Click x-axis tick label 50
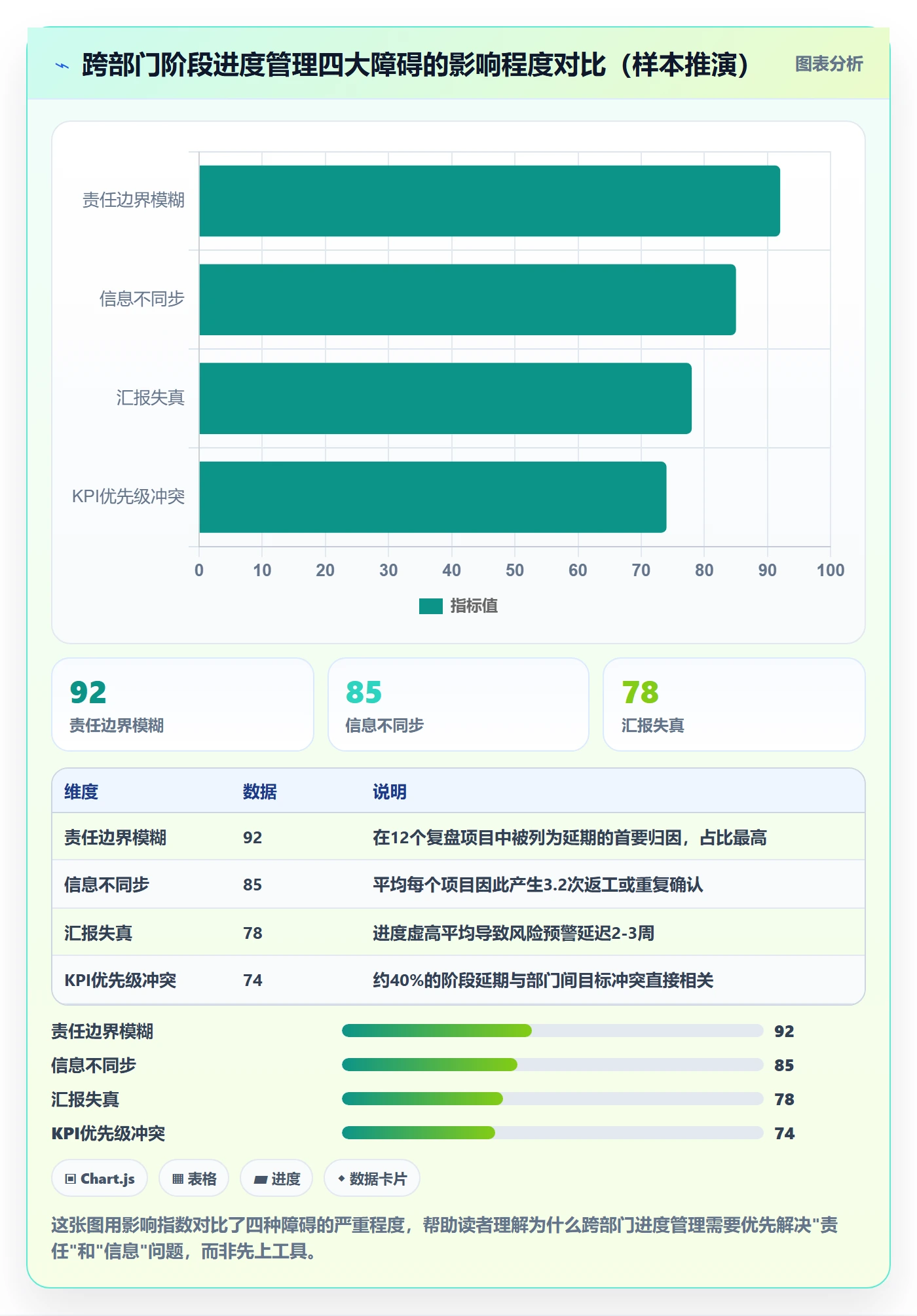Image resolution: width=917 pixels, height=1316 pixels. (x=515, y=570)
